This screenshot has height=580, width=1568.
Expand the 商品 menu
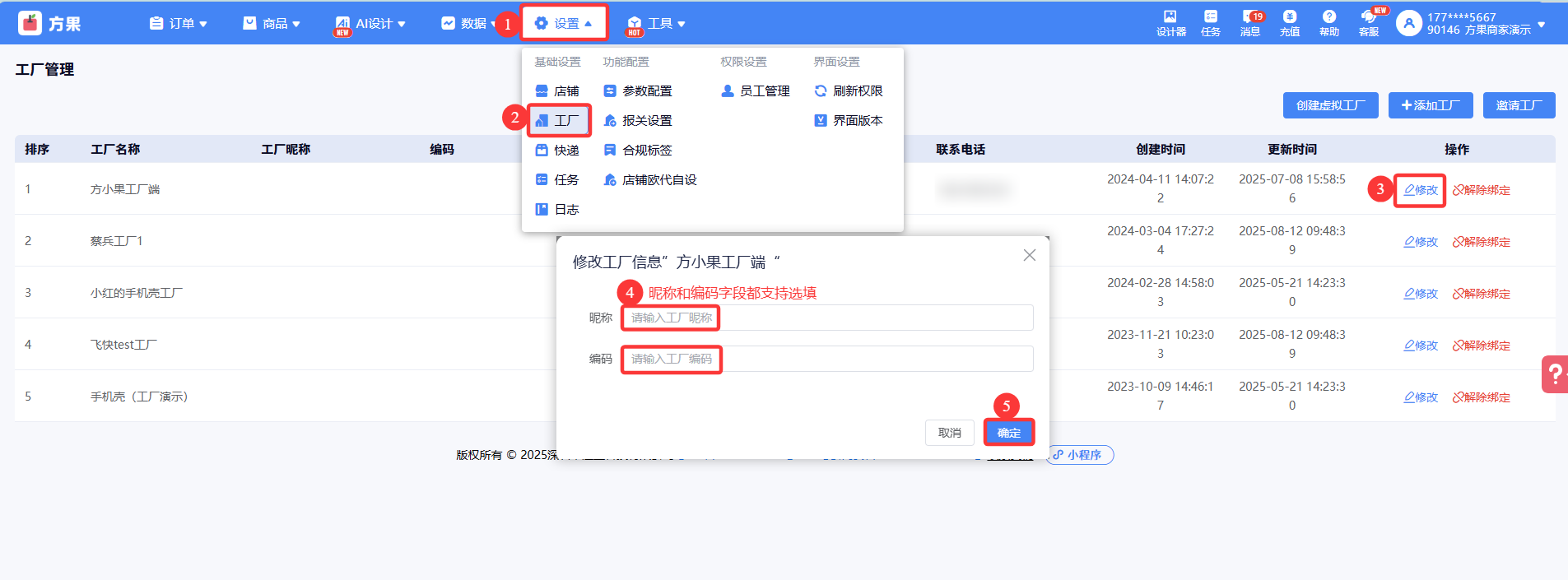[x=272, y=24]
